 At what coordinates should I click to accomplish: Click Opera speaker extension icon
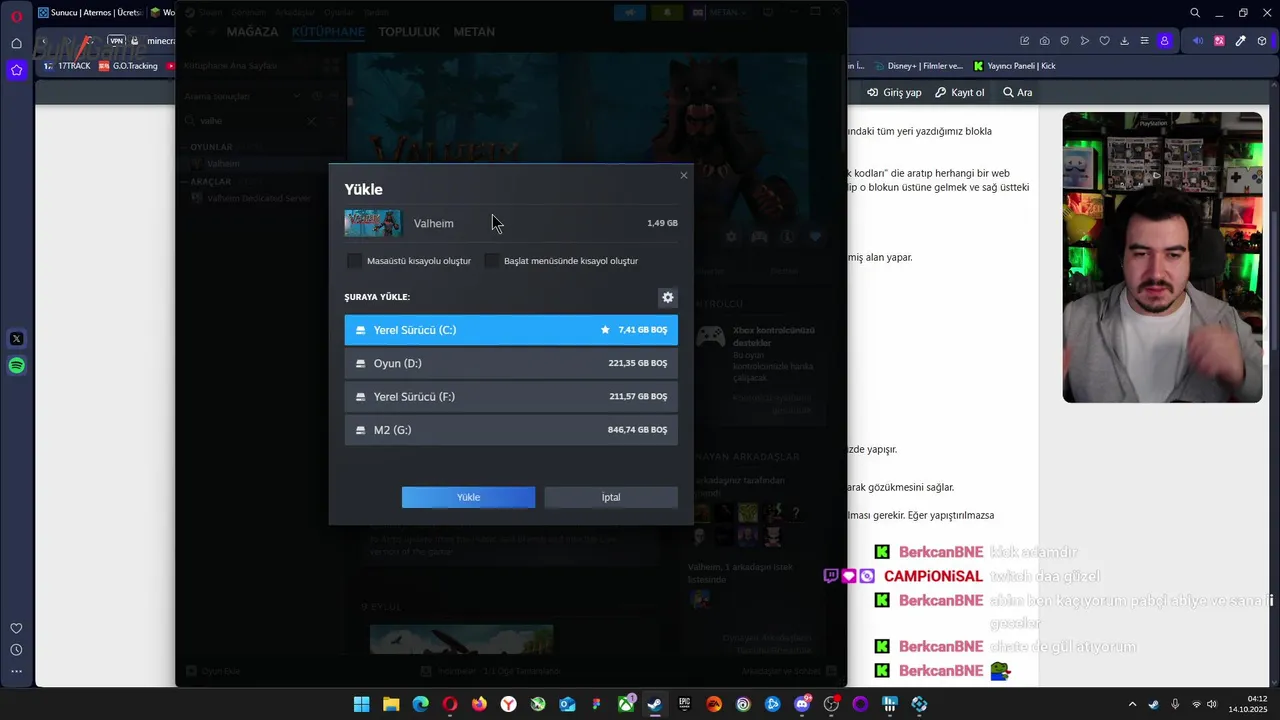(x=1199, y=41)
